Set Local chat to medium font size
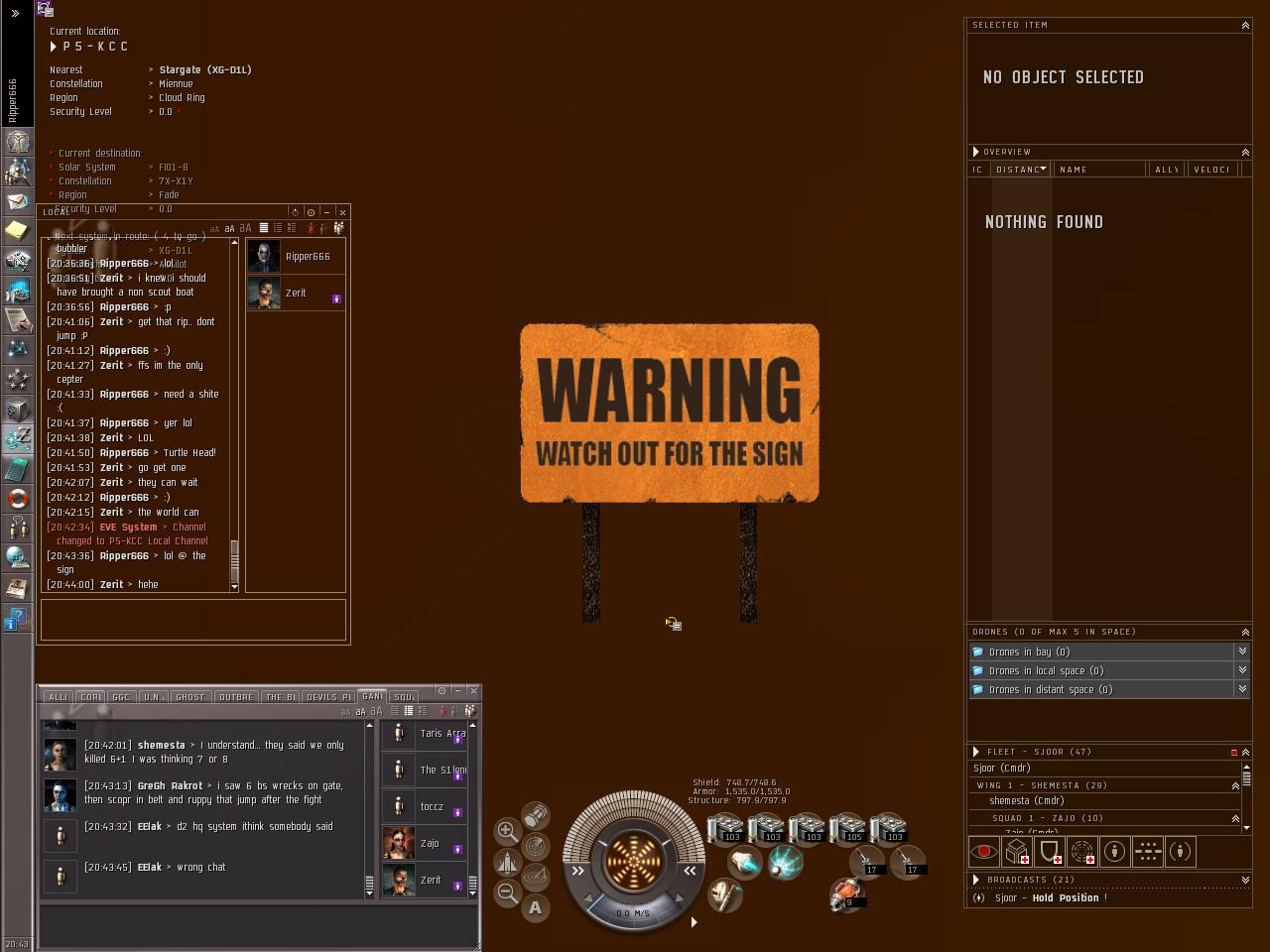The height and width of the screenshot is (952, 1270). (229, 229)
